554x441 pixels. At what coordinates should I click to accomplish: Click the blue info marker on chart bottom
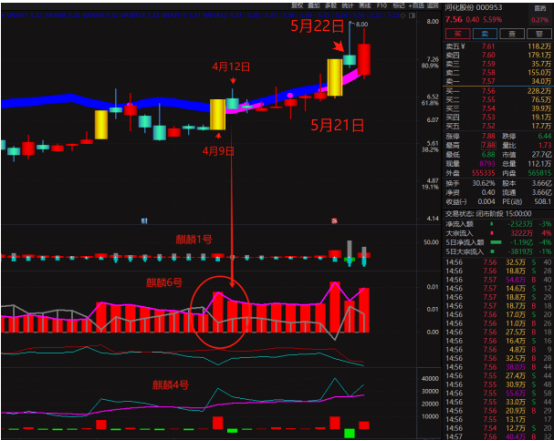(144, 221)
